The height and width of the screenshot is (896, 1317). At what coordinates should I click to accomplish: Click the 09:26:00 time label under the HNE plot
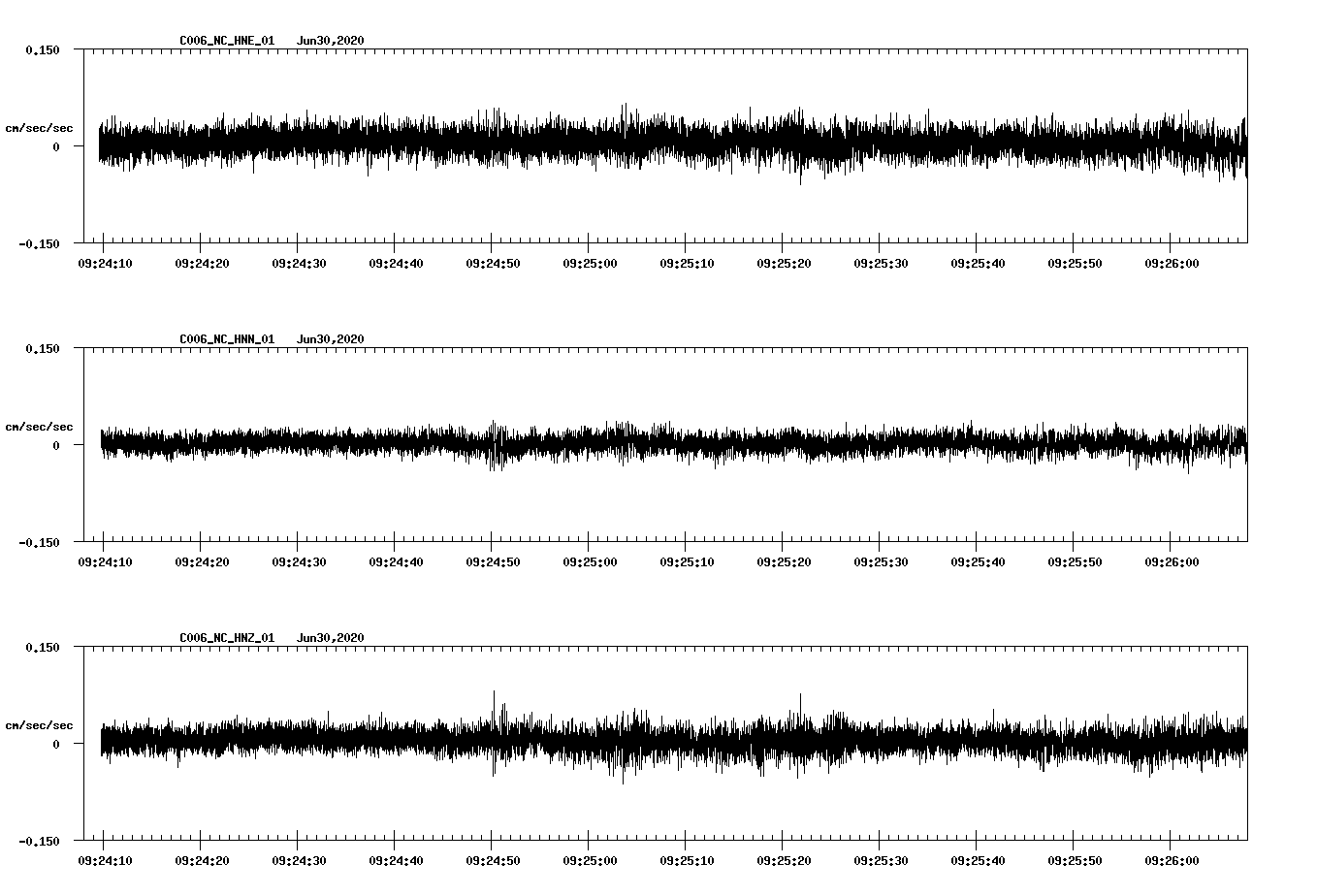tap(1172, 264)
